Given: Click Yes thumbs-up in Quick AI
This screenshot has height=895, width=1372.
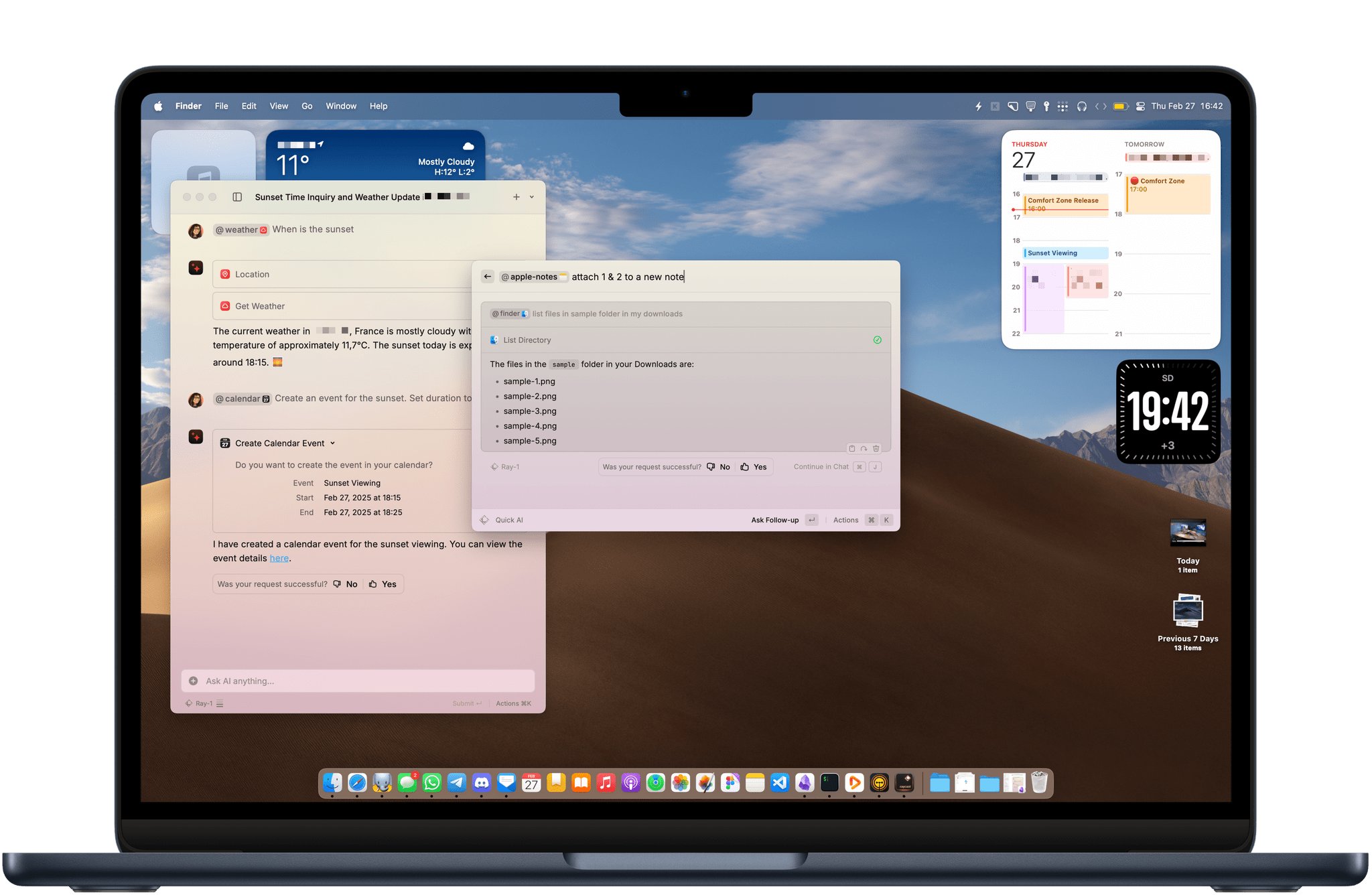Looking at the screenshot, I should (754, 467).
